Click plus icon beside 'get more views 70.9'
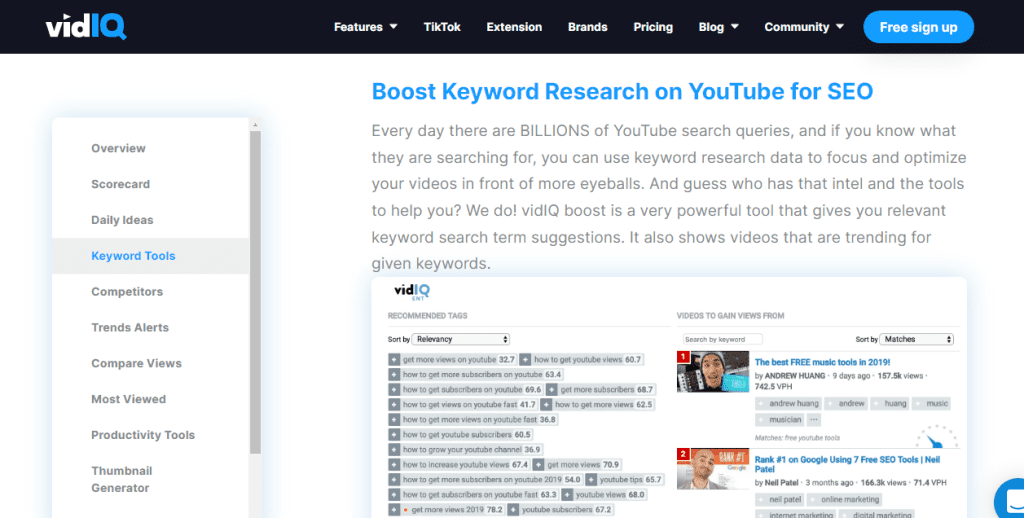1024x518 pixels. tap(538, 465)
